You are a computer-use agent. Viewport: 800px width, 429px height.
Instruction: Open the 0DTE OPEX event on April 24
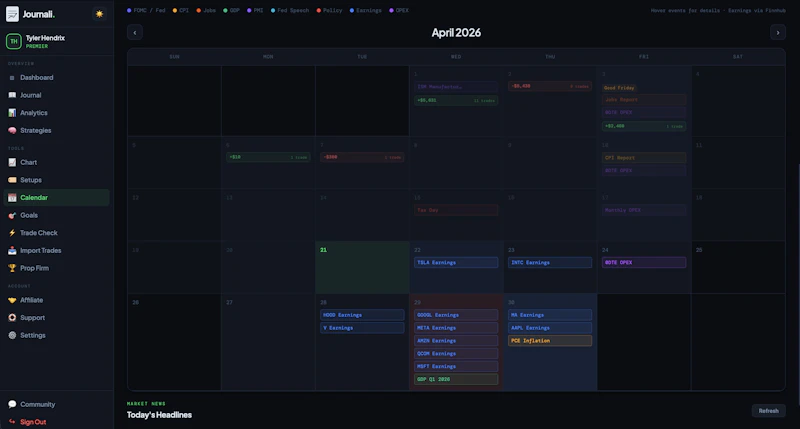[643, 263]
